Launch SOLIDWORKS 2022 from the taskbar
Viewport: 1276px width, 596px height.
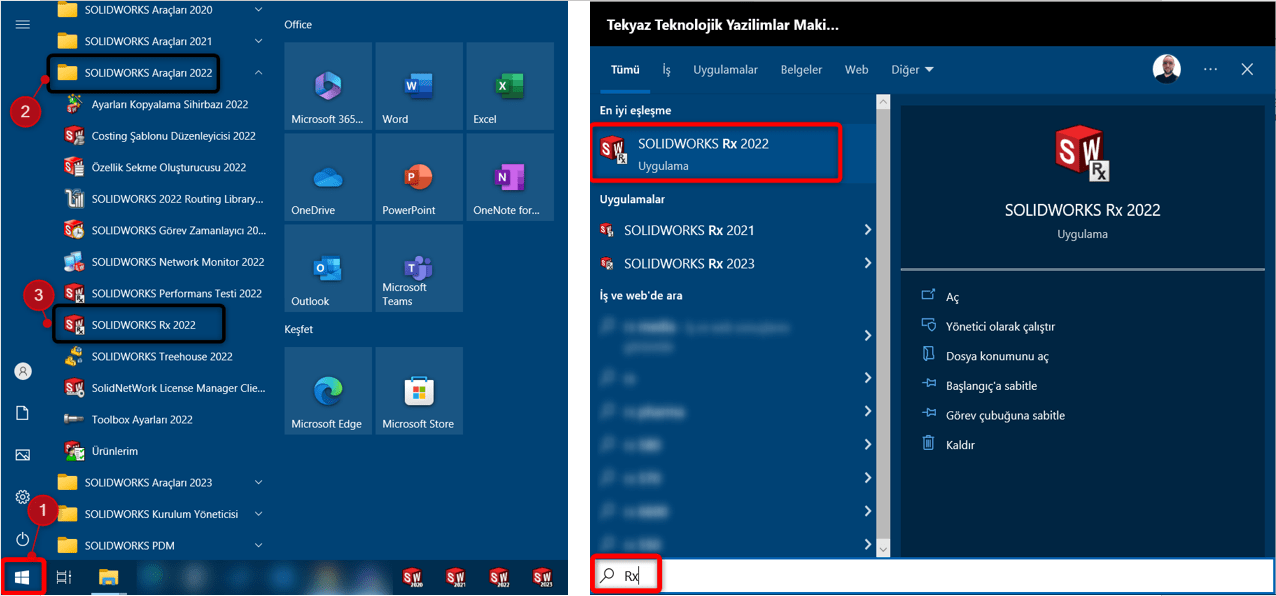point(499,577)
